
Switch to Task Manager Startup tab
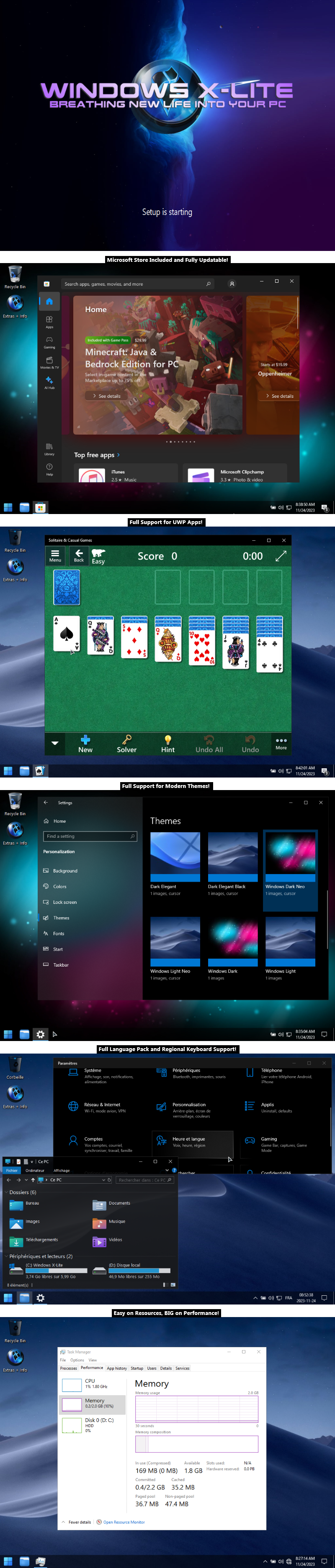[137, 1368]
